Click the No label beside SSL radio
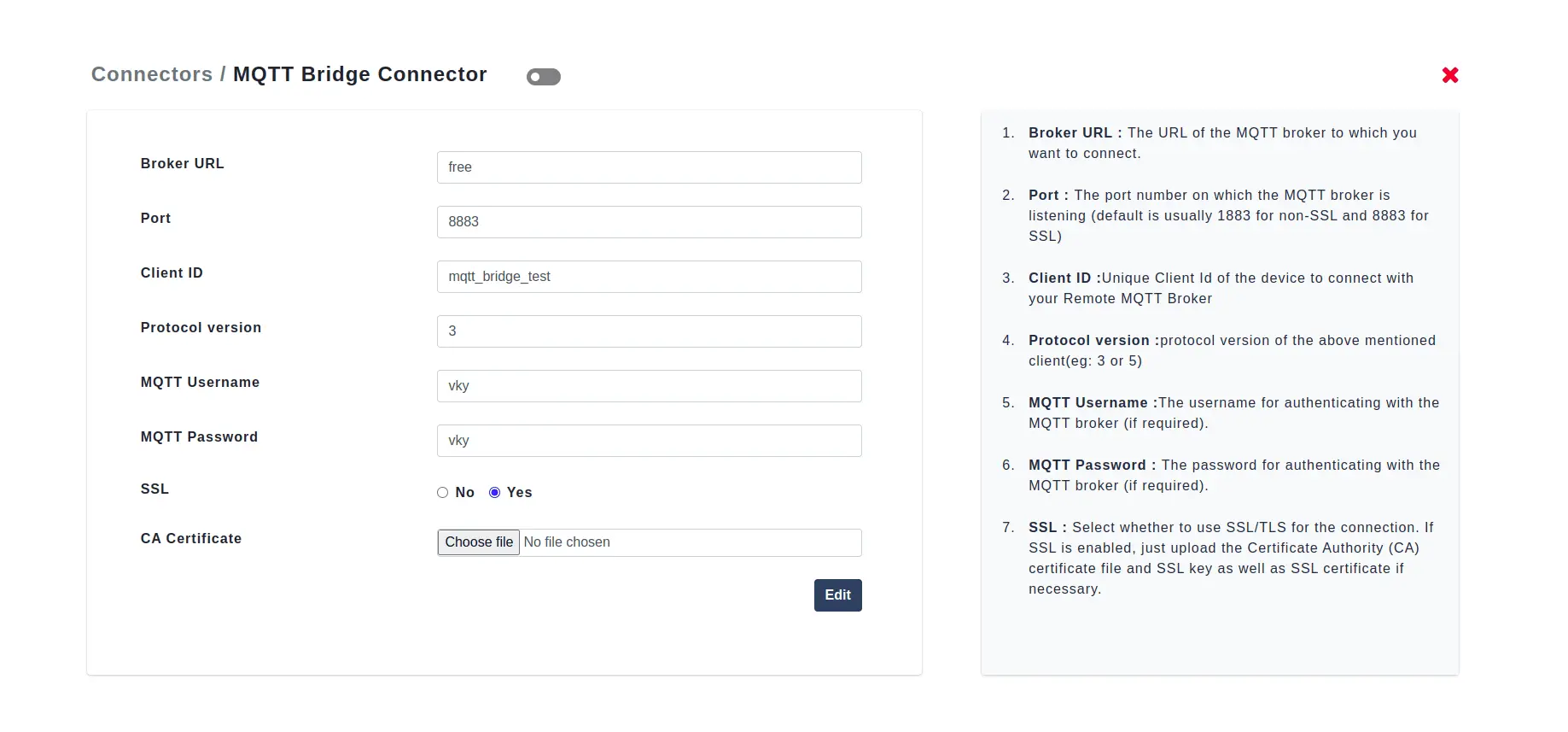 point(464,493)
